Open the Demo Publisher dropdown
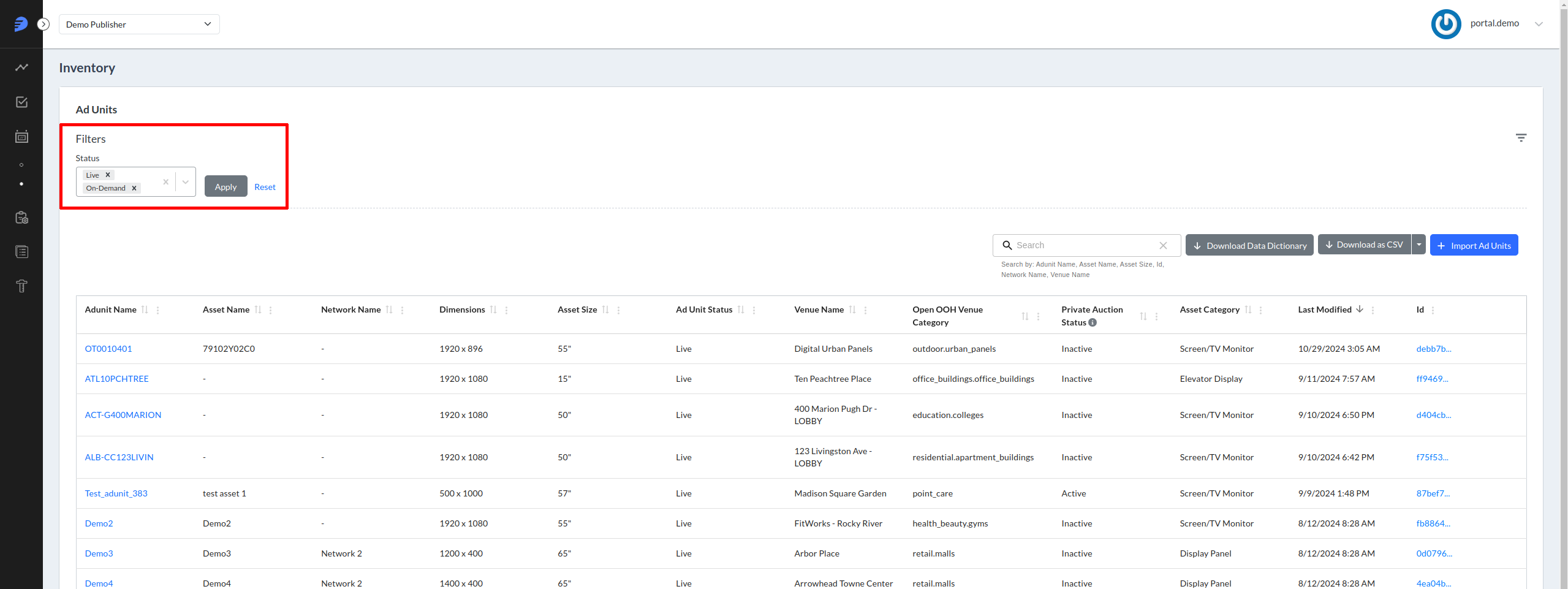1568x589 pixels. pos(139,24)
